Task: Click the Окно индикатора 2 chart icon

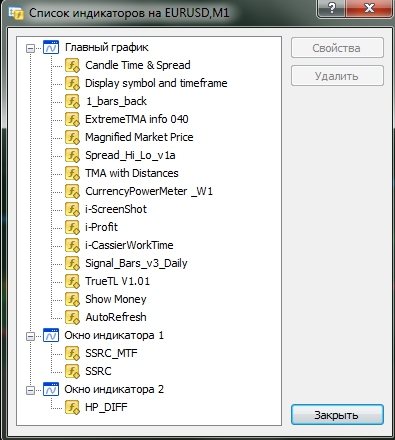Action: [51, 389]
